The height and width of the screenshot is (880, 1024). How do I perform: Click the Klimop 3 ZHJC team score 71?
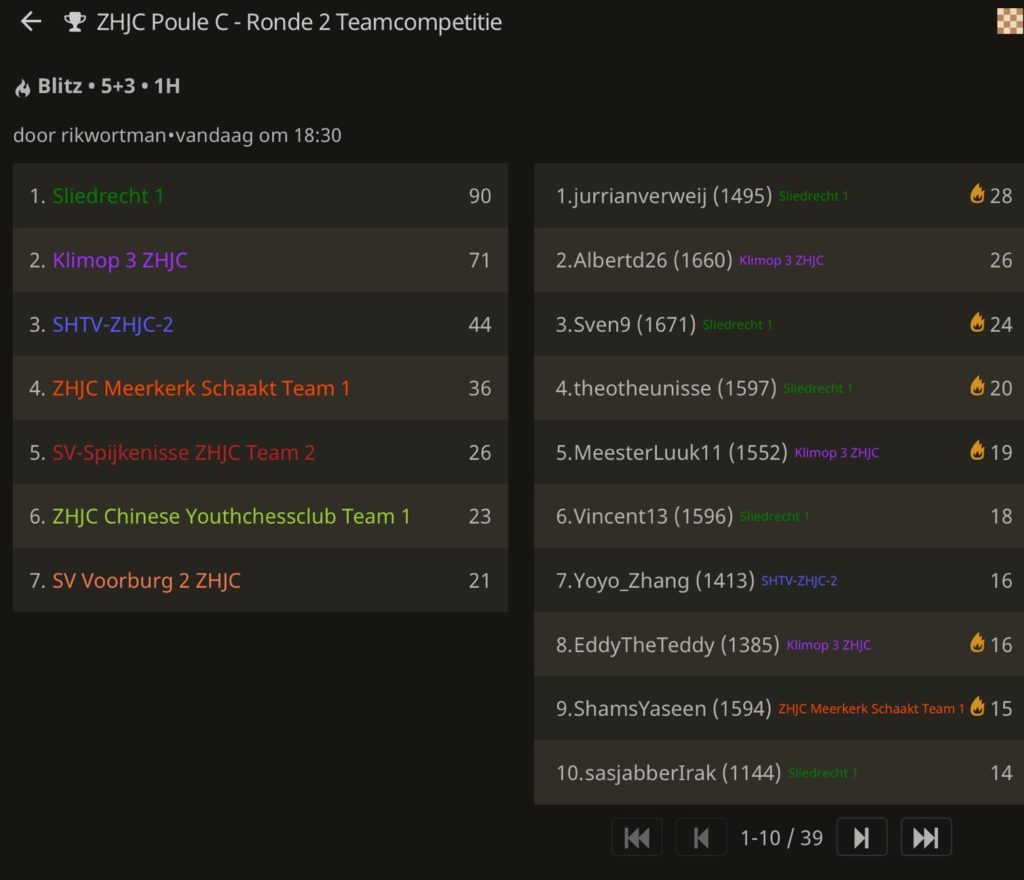pos(480,260)
